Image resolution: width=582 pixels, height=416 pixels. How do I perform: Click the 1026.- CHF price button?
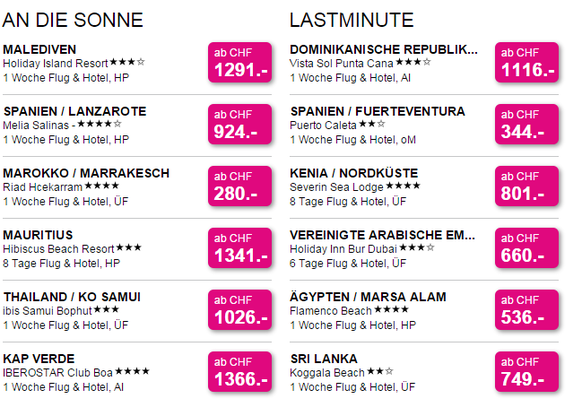[x=240, y=309]
